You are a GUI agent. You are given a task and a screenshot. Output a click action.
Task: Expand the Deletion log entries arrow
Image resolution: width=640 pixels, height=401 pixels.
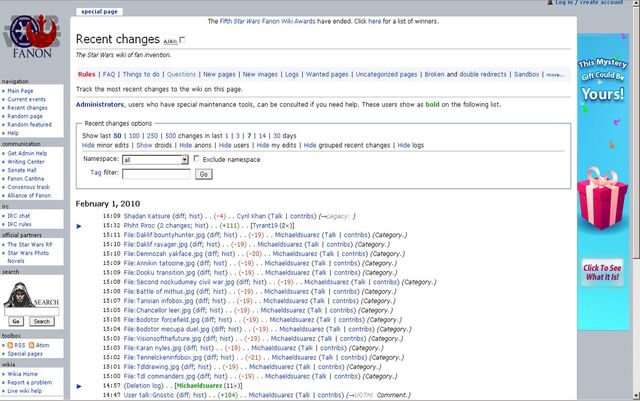click(79, 386)
